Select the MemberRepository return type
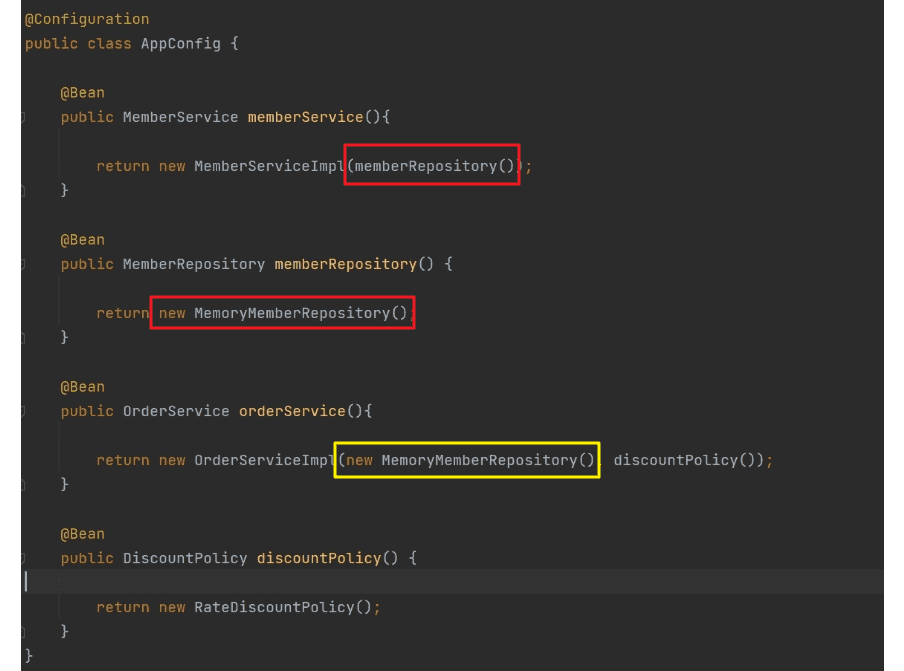 (194, 264)
